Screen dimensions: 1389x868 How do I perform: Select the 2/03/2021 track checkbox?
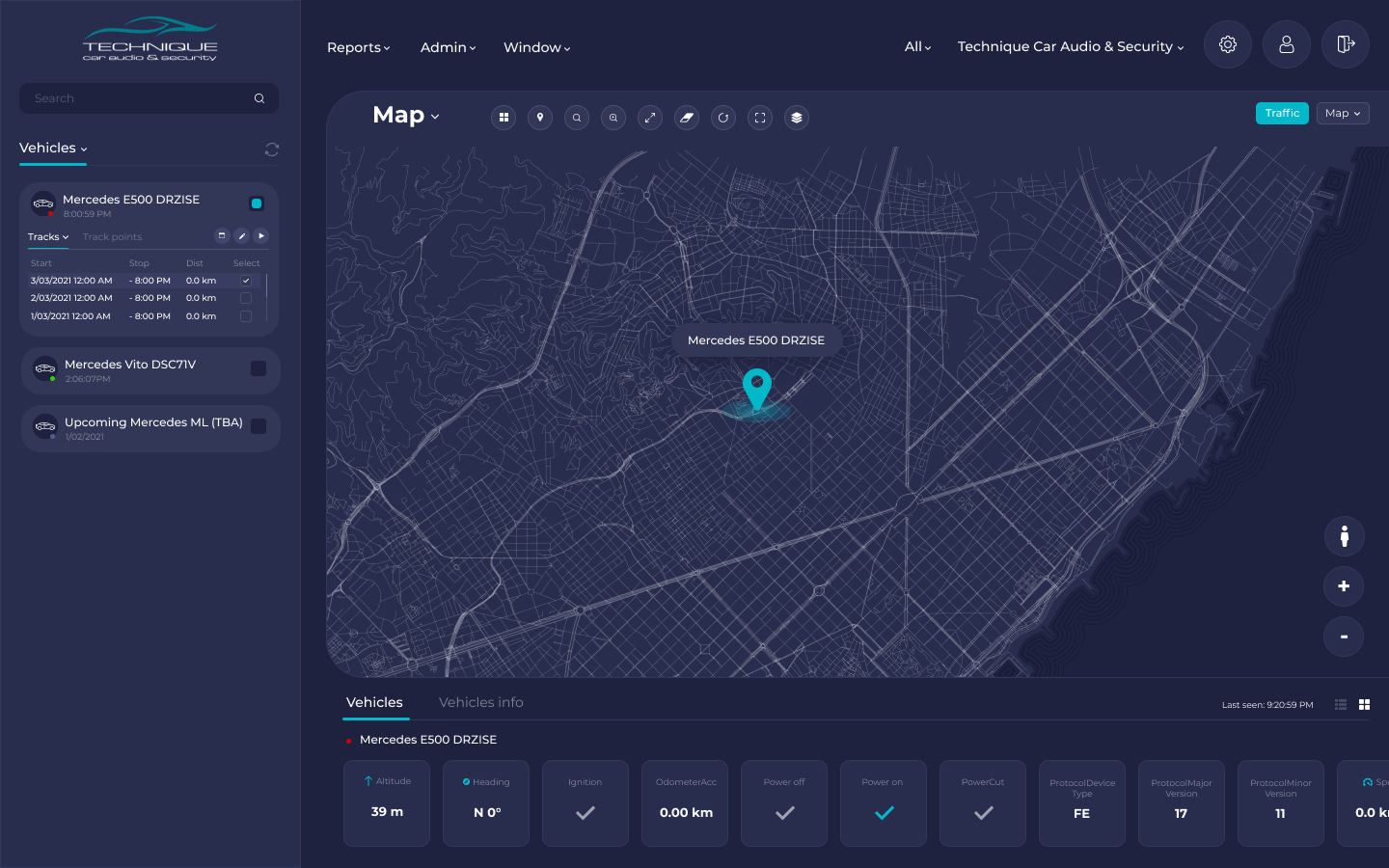246,298
